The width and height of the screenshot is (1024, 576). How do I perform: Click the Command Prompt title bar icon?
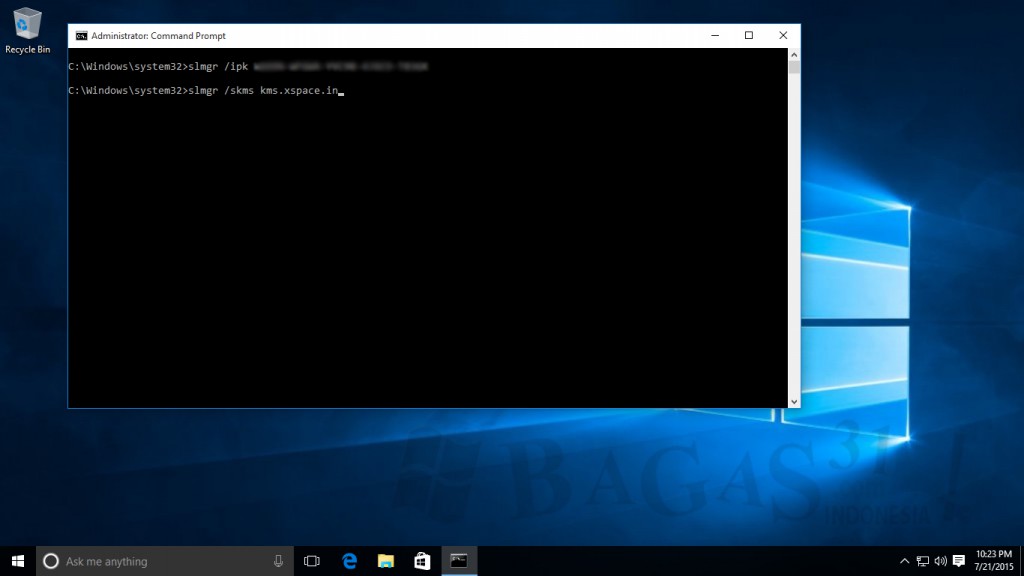click(x=81, y=36)
